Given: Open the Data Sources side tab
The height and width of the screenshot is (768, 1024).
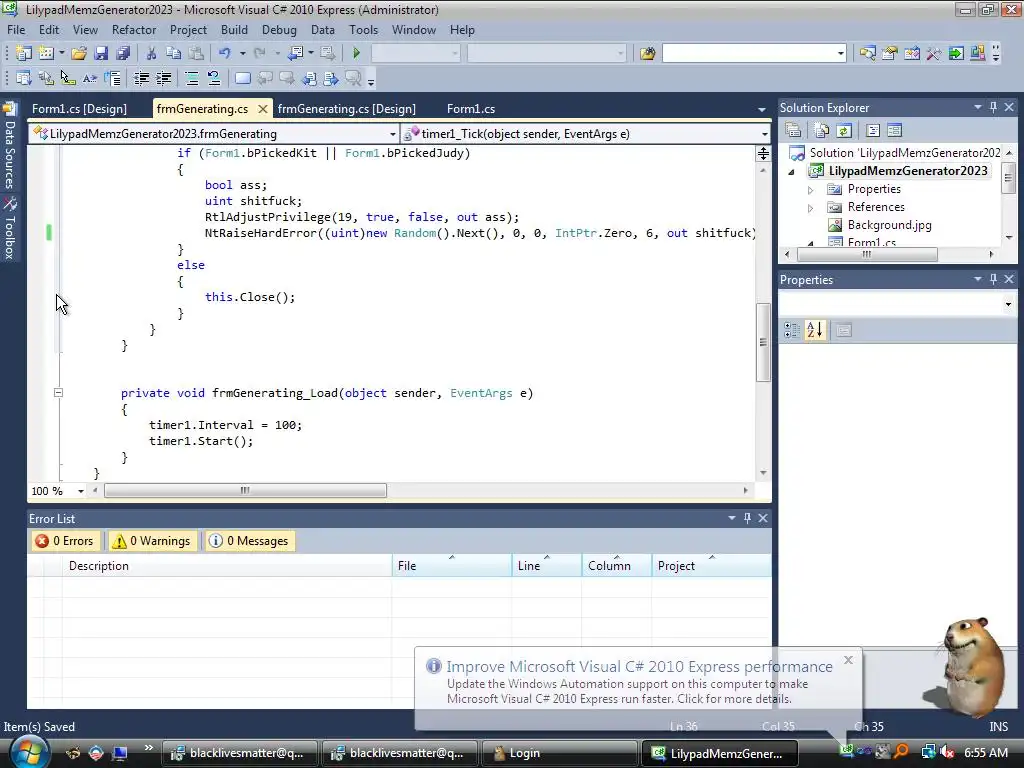Looking at the screenshot, I should pos(10,145).
